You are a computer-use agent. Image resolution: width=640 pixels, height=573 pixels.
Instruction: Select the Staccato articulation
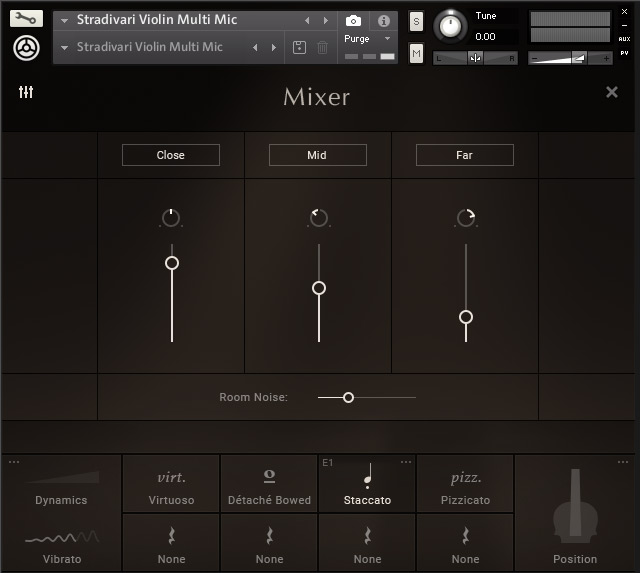coord(367,484)
